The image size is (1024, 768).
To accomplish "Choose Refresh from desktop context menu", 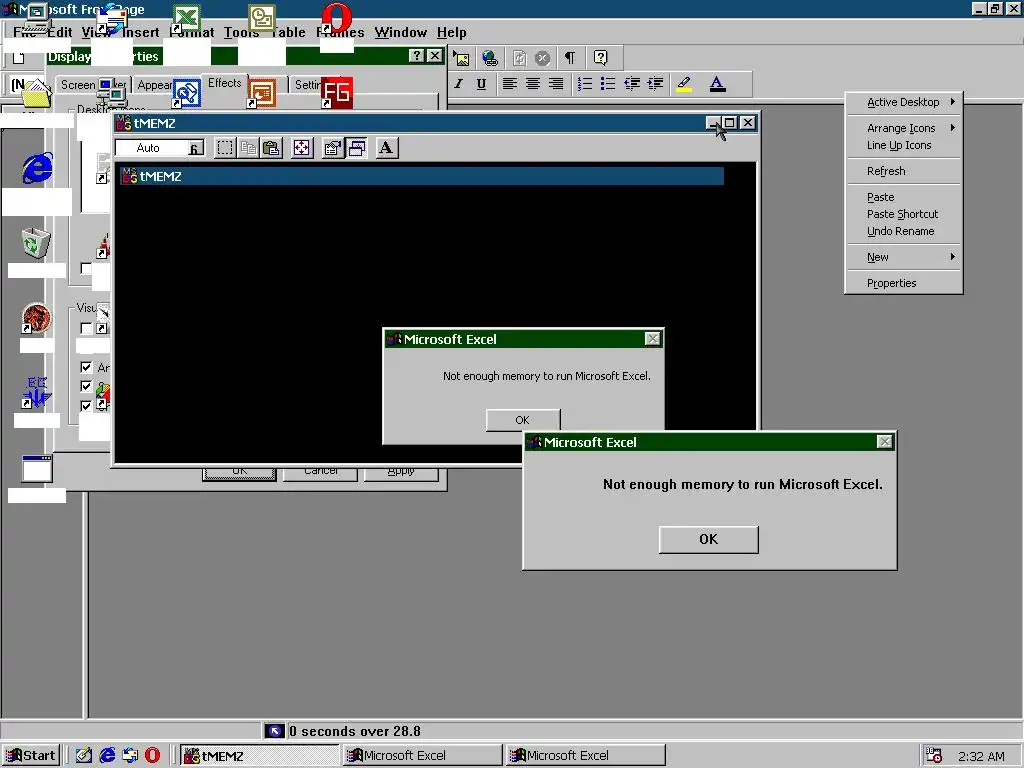I will (904, 171).
